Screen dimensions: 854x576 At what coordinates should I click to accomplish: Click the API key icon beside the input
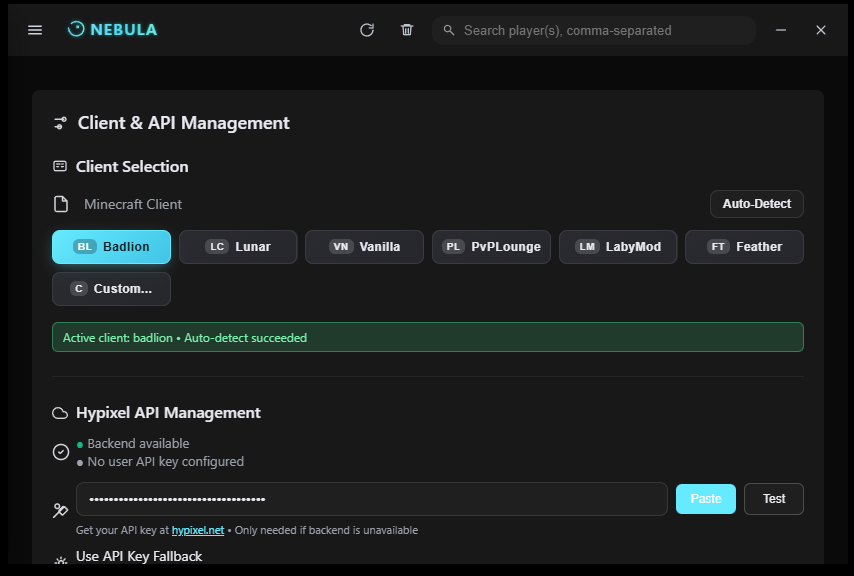[x=60, y=510]
